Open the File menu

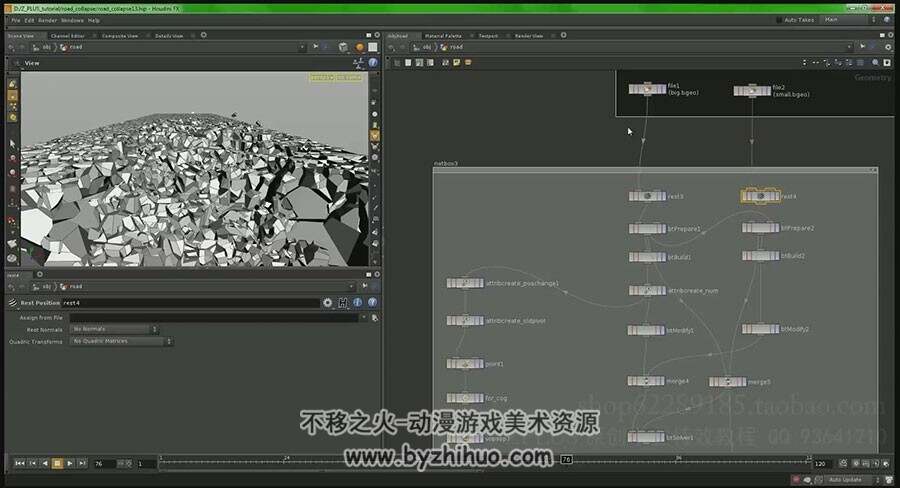pyautogui.click(x=15, y=20)
